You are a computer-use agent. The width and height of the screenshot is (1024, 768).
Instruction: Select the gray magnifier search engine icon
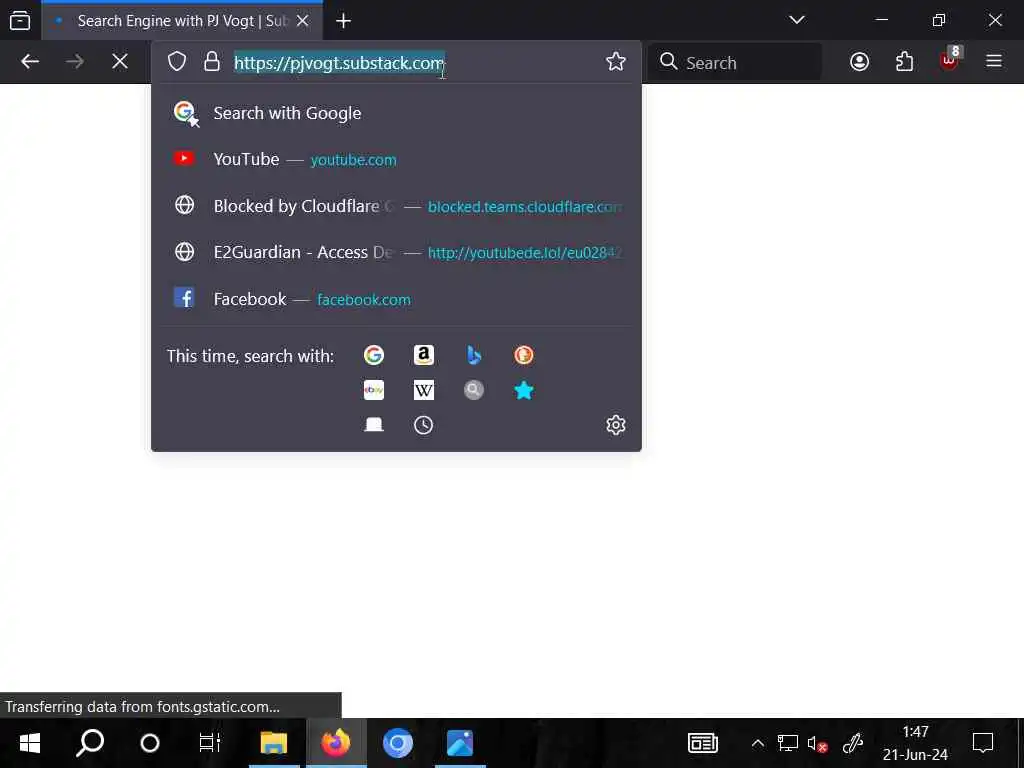[x=473, y=391]
